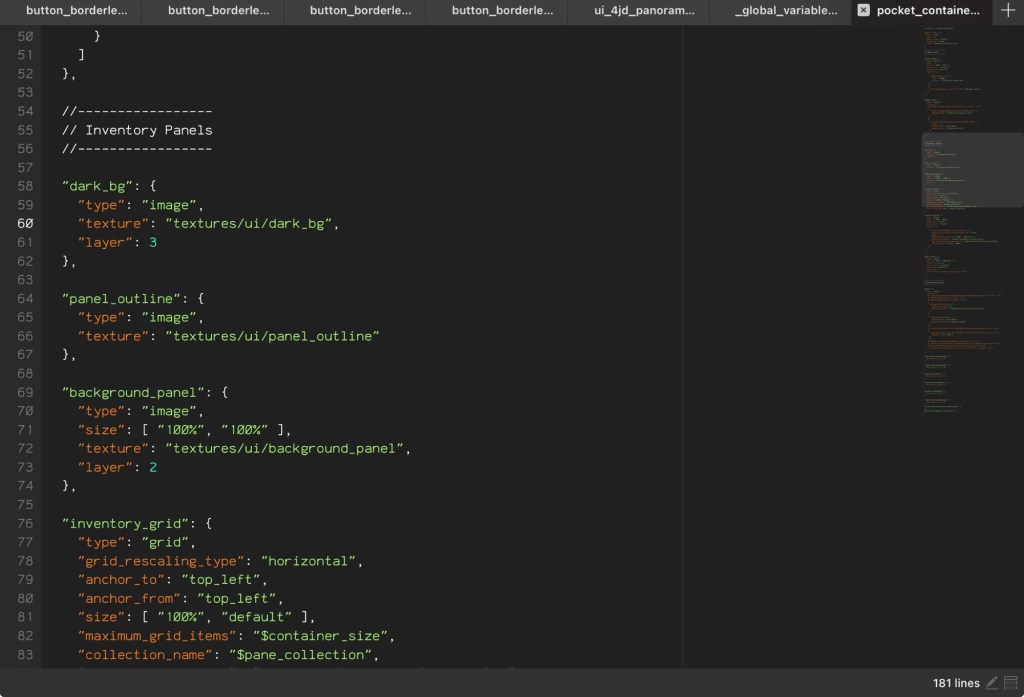The height and width of the screenshot is (697, 1024).
Task: Click the 181 lines status label
Action: click(956, 683)
